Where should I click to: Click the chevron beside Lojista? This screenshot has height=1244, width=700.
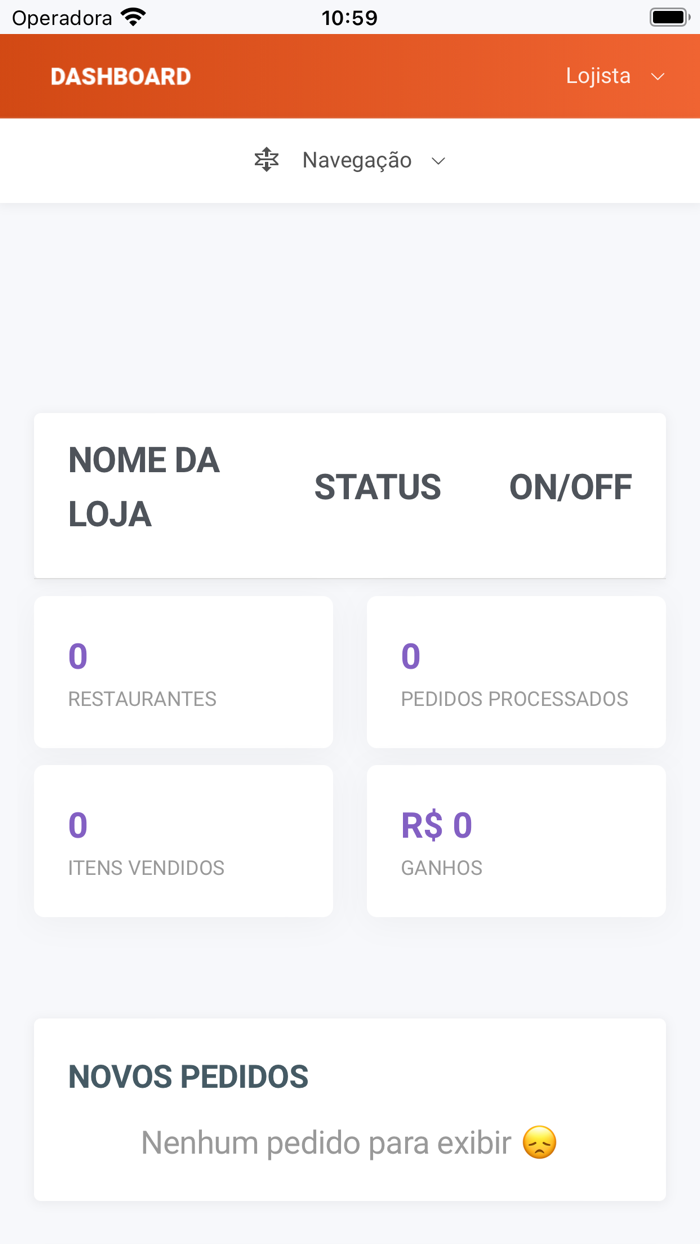[657, 76]
